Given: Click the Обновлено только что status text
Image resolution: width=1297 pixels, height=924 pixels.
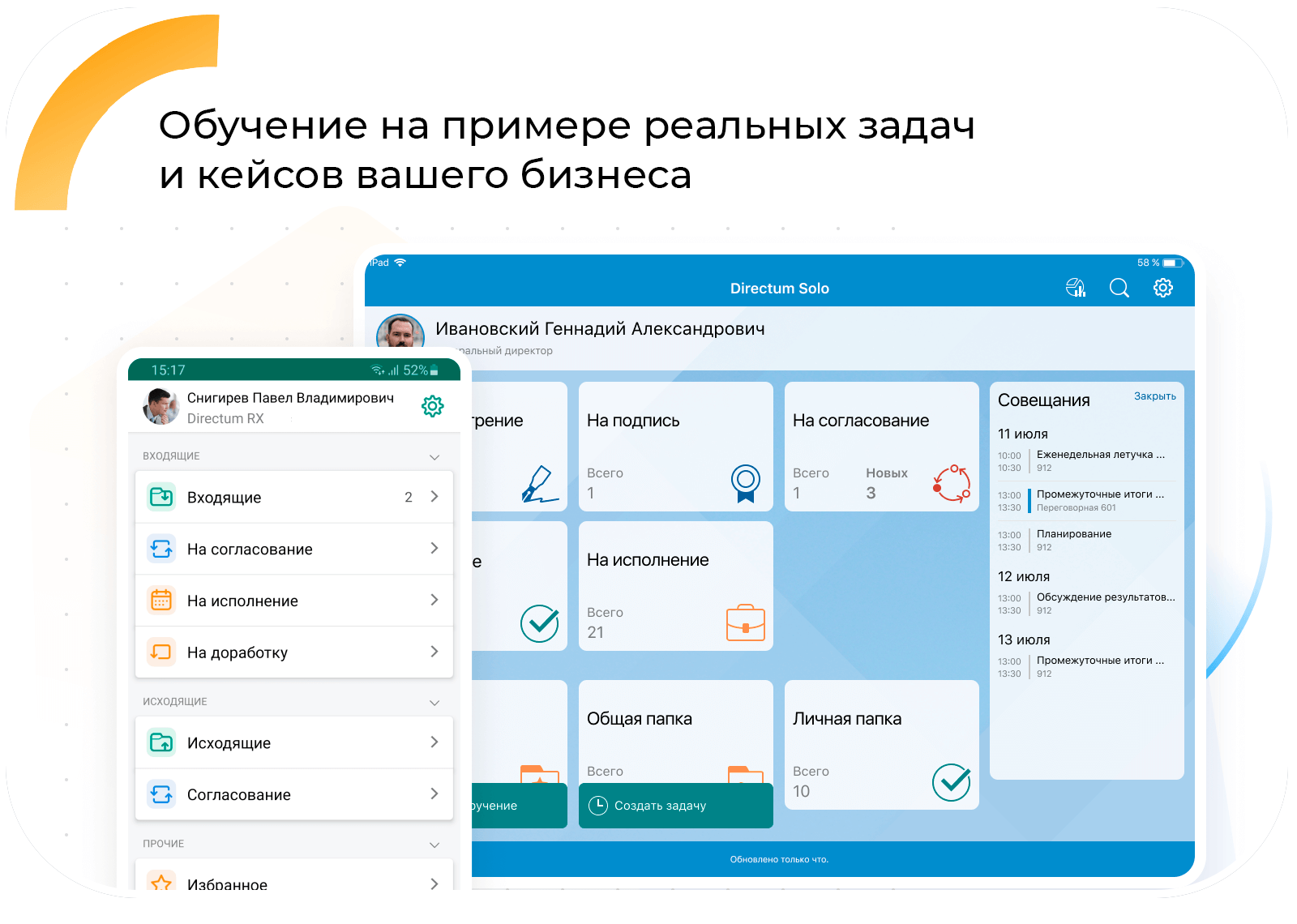Looking at the screenshot, I should tap(779, 859).
